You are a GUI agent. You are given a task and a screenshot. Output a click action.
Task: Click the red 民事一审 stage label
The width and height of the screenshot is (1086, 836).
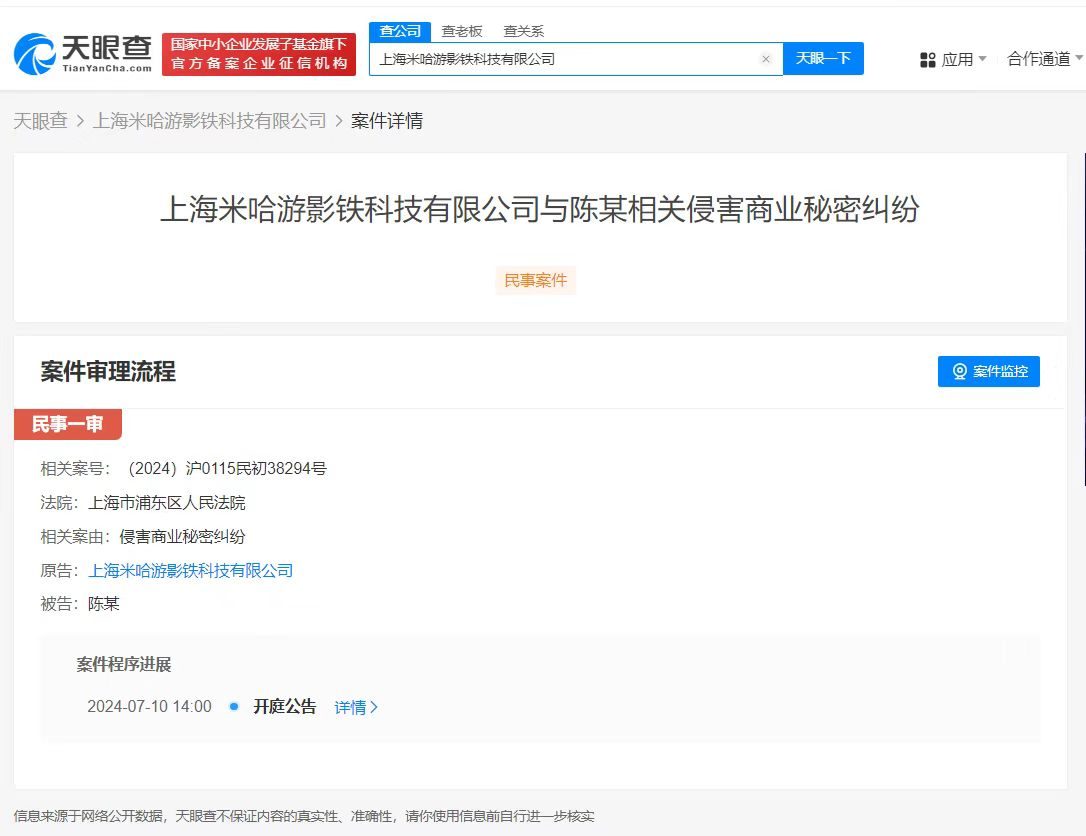click(67, 424)
